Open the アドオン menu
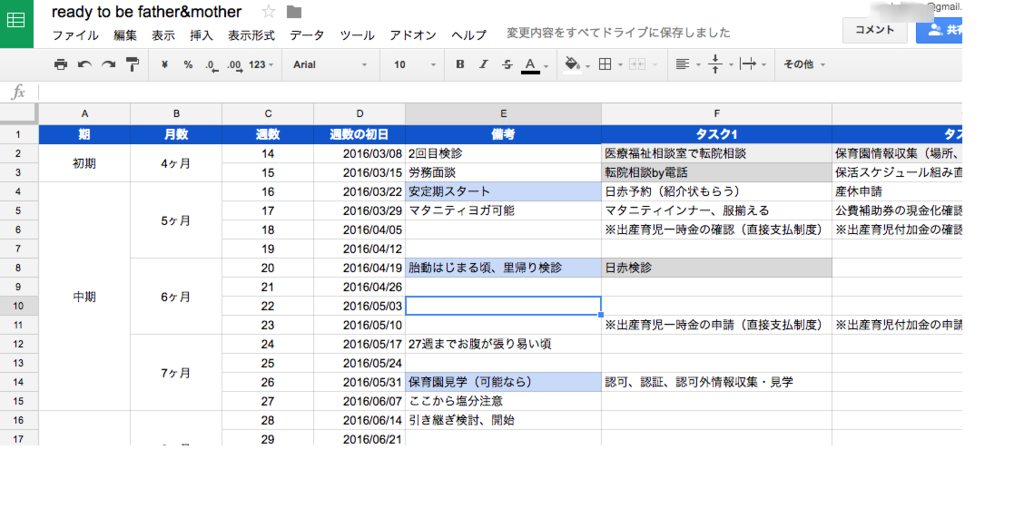This screenshot has height=508, width=1024. [413, 35]
